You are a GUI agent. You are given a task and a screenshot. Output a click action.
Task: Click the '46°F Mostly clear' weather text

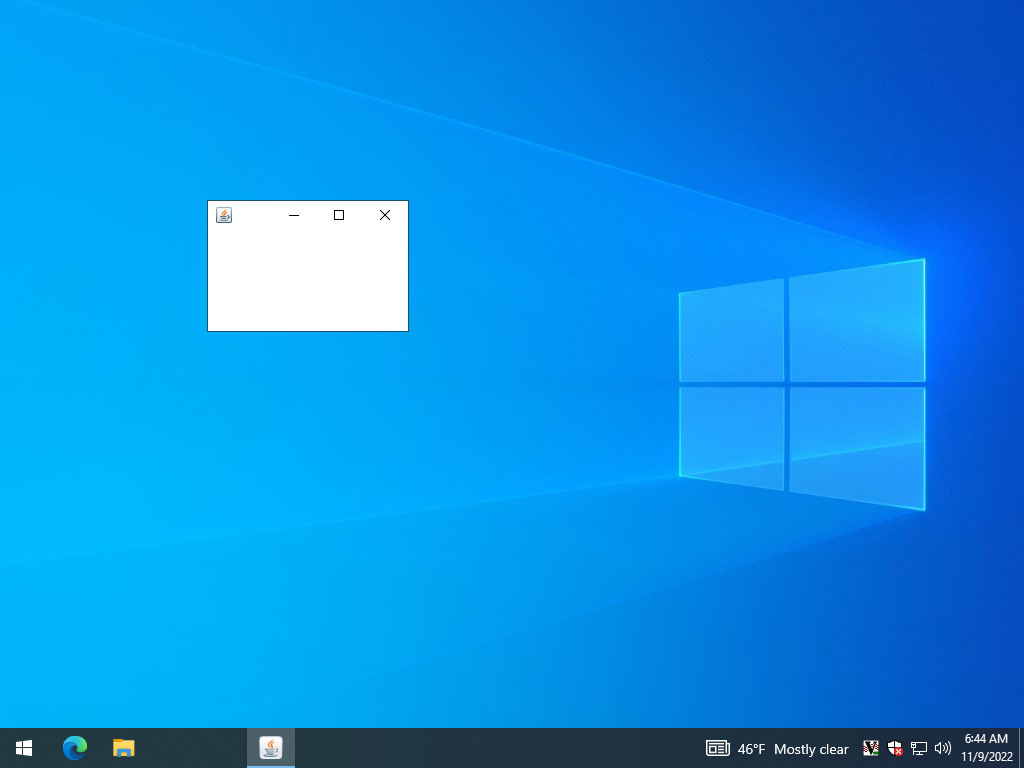[x=792, y=749]
